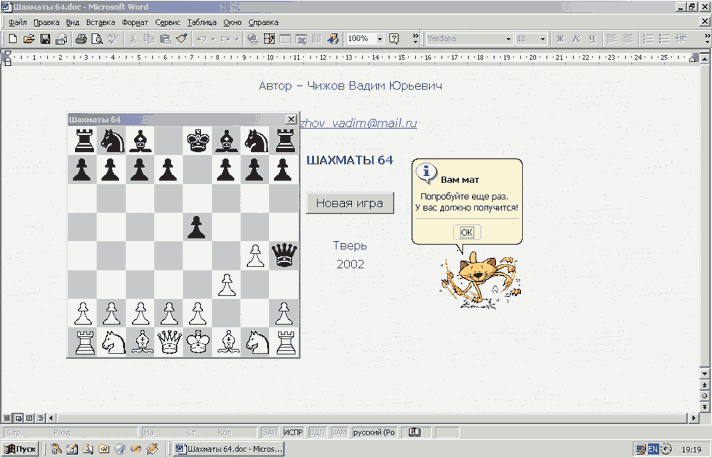Click the Open file folder icon
Image resolution: width=712 pixels, height=458 pixels.
coord(28,39)
